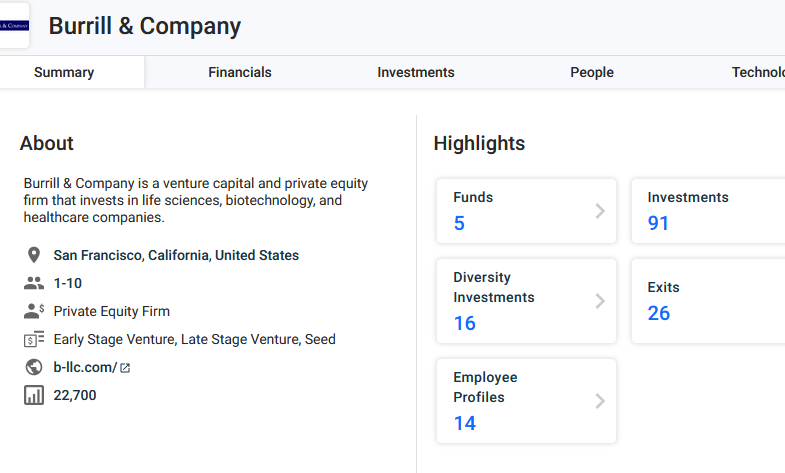Open the b-llc.com/ website link

coord(85,367)
